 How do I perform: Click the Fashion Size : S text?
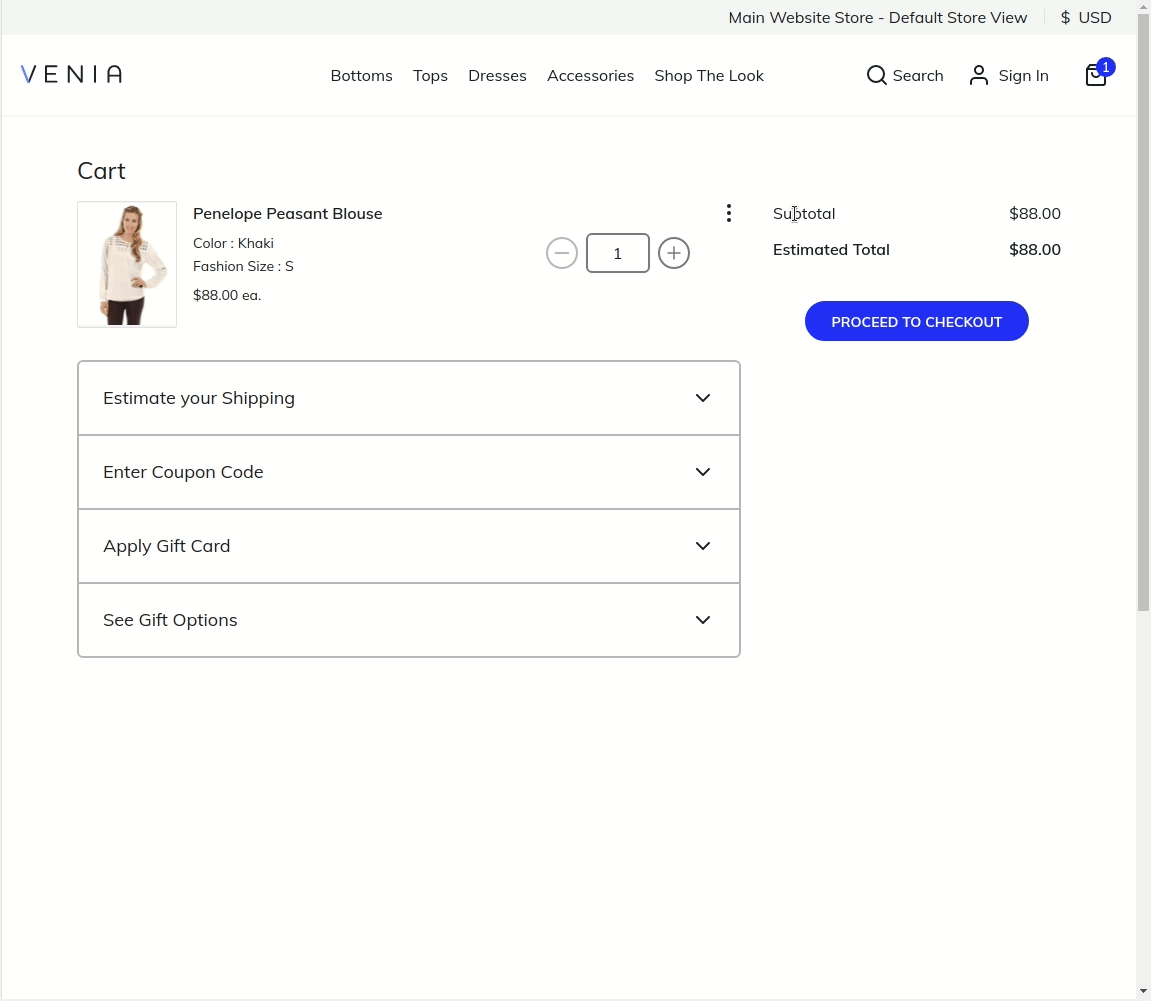click(x=243, y=266)
